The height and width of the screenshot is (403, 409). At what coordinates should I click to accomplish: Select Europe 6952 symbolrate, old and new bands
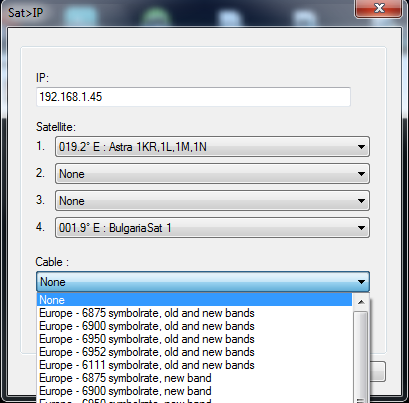point(194,352)
